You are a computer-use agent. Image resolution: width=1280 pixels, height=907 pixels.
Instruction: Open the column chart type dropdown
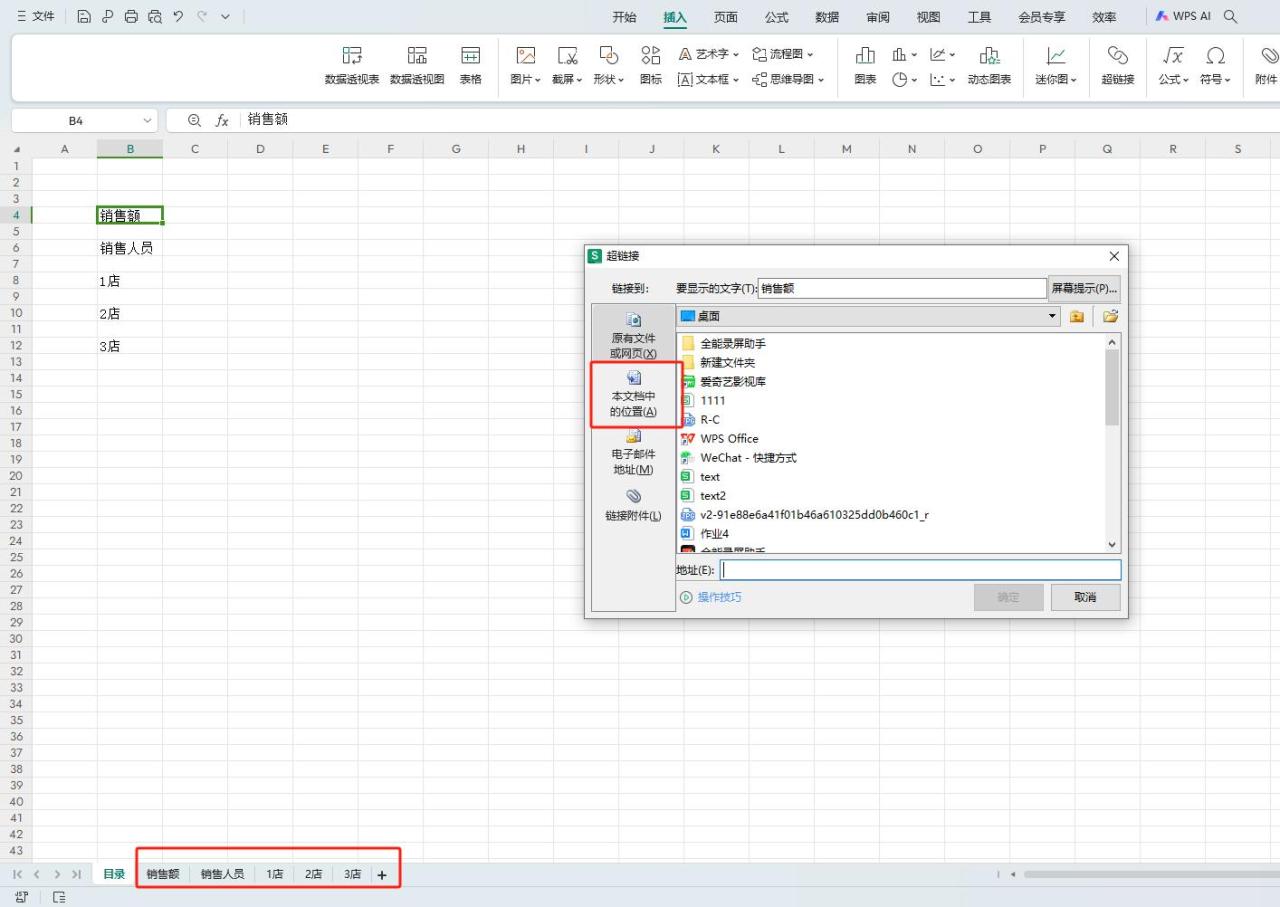tap(905, 54)
